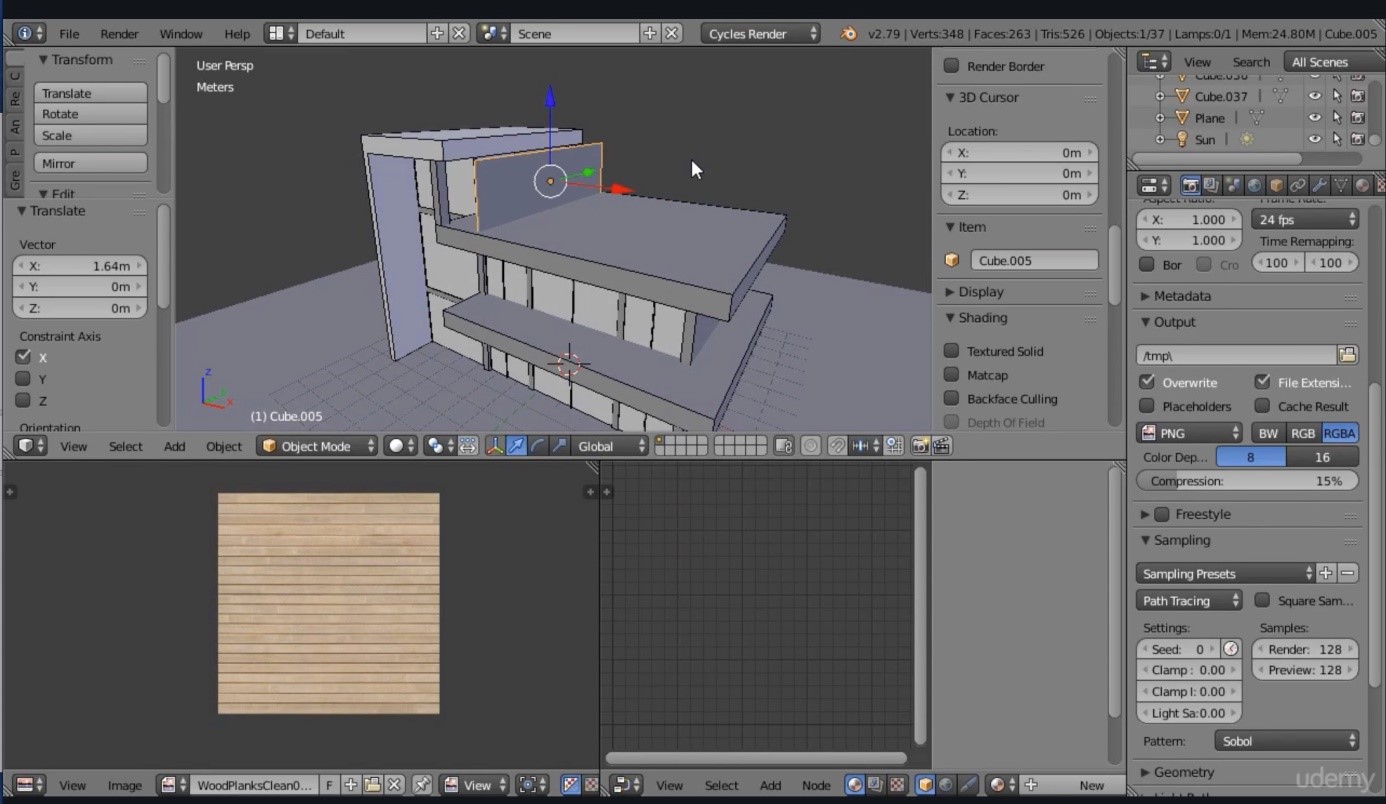Click the Rotate button in Transform panel
The image size is (1386, 804).
90,114
